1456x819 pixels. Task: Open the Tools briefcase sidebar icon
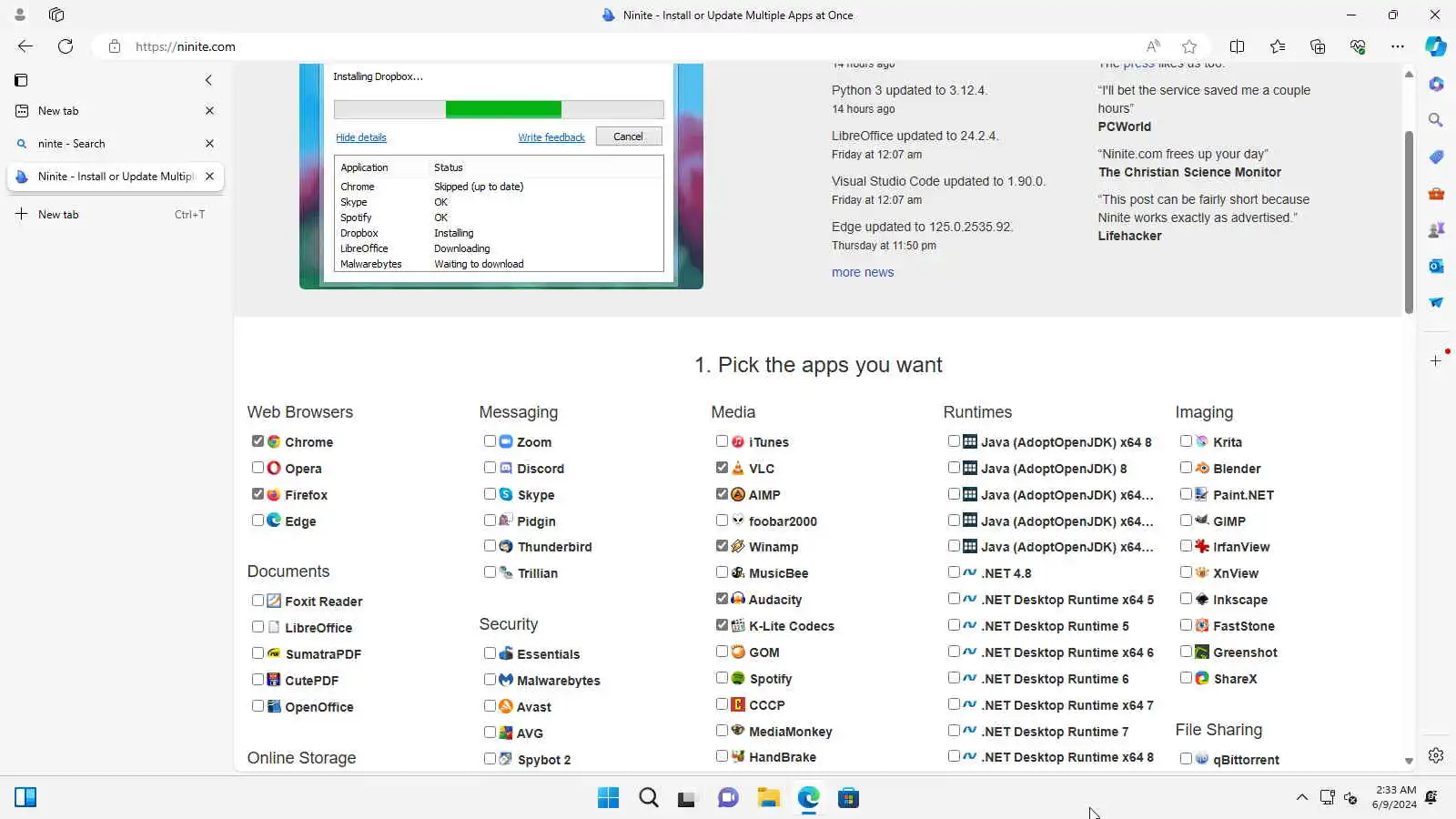pyautogui.click(x=1436, y=193)
